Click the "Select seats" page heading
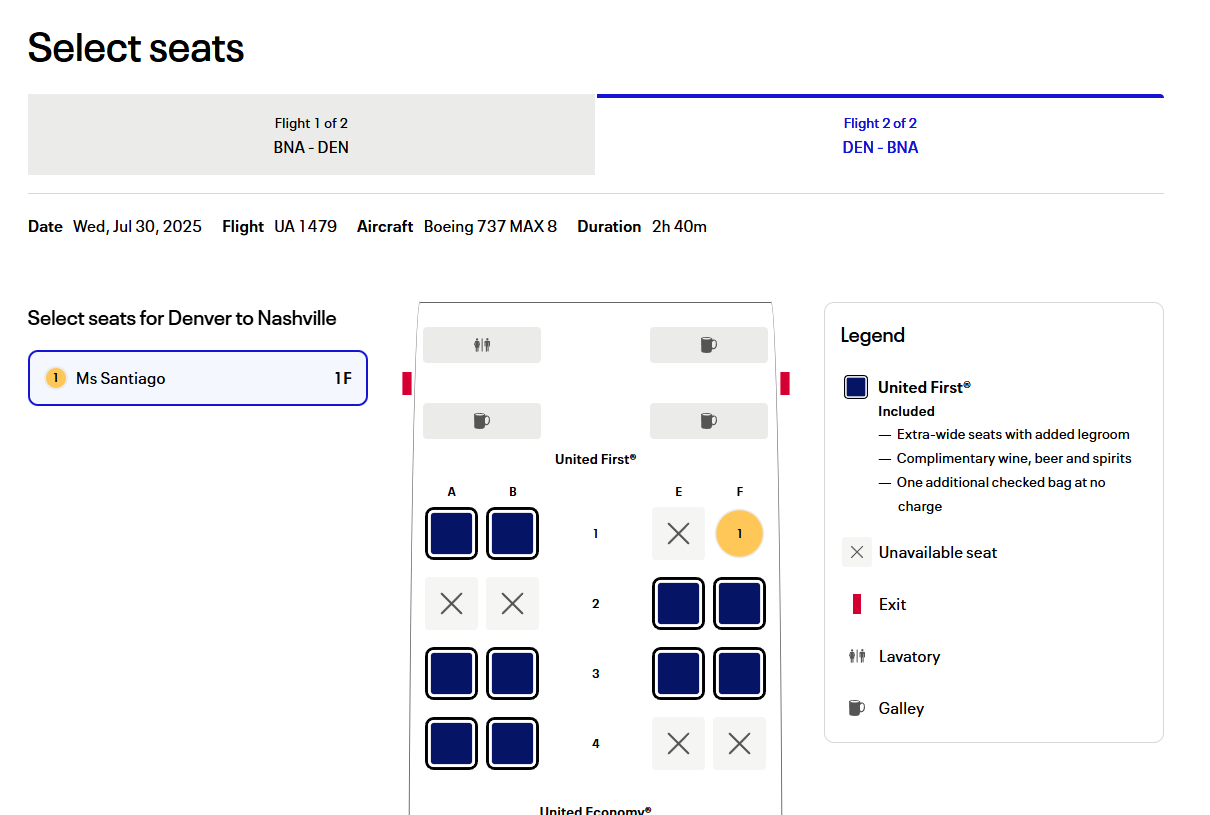The width and height of the screenshot is (1210, 815). point(136,47)
